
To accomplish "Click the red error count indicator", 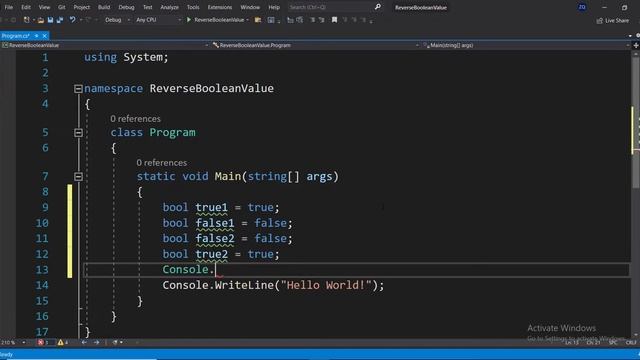I will (x=43, y=342).
